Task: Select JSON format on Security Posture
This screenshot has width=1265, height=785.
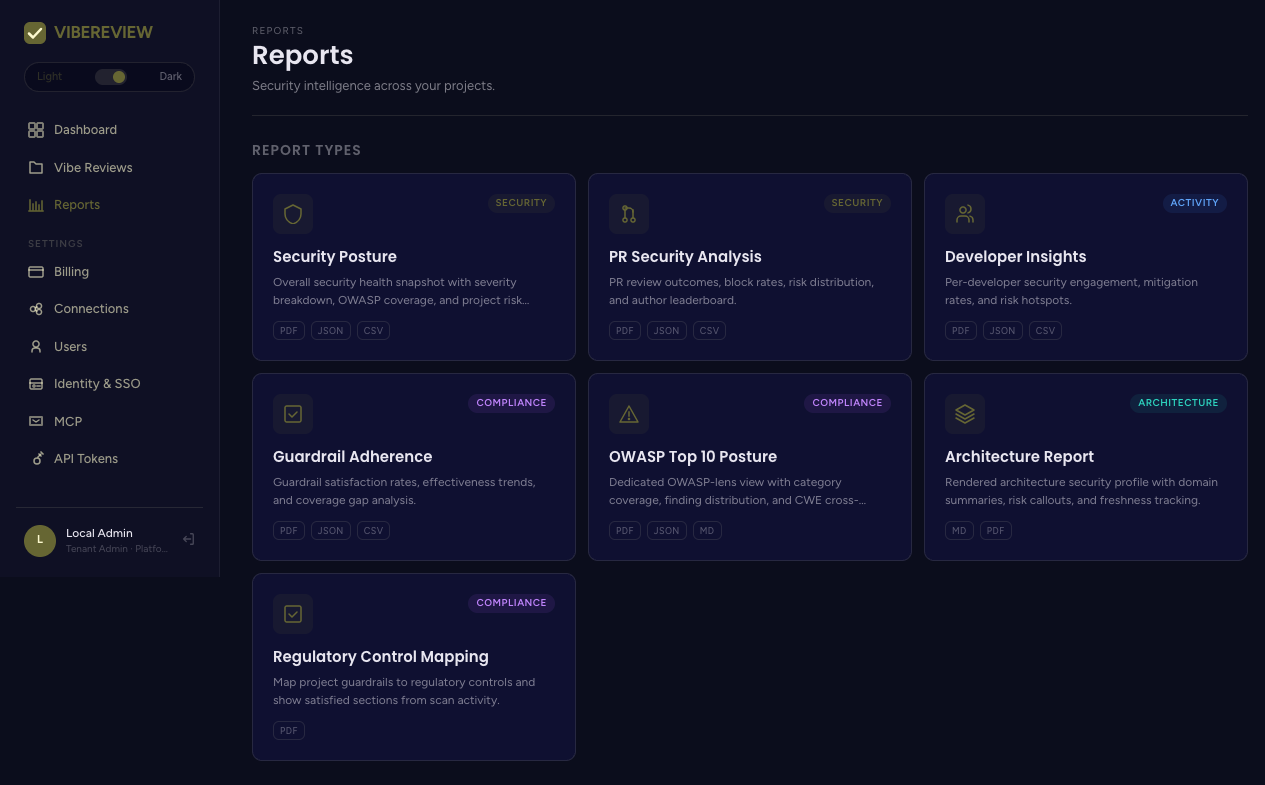Action: coord(331,331)
